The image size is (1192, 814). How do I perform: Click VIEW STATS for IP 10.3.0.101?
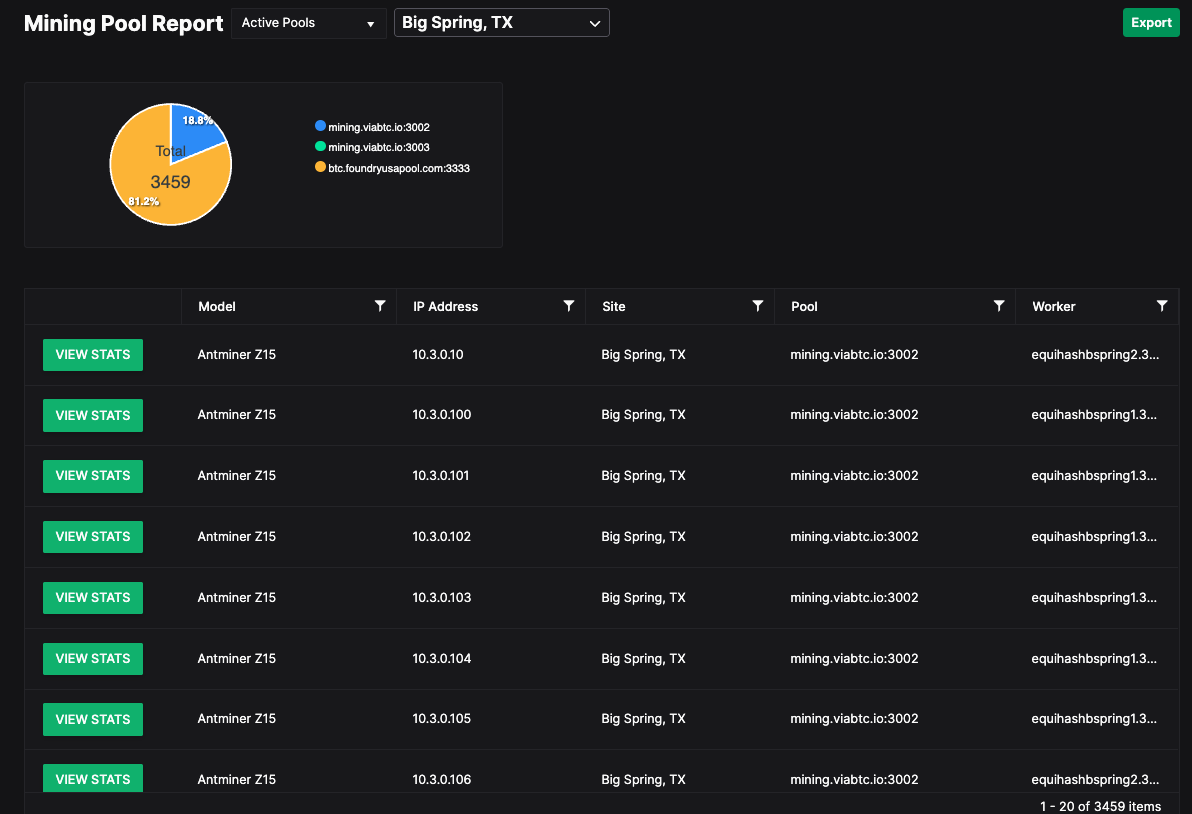pos(93,476)
